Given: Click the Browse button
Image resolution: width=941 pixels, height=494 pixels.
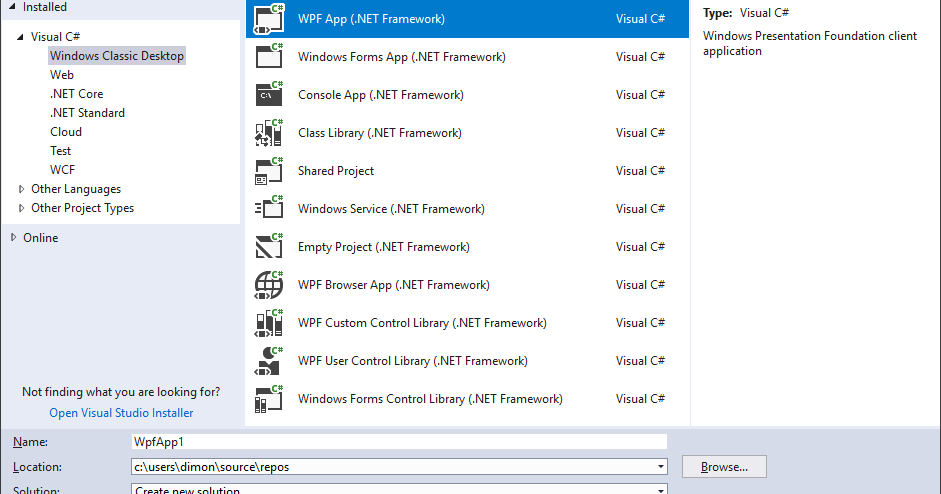Looking at the screenshot, I should click(724, 467).
